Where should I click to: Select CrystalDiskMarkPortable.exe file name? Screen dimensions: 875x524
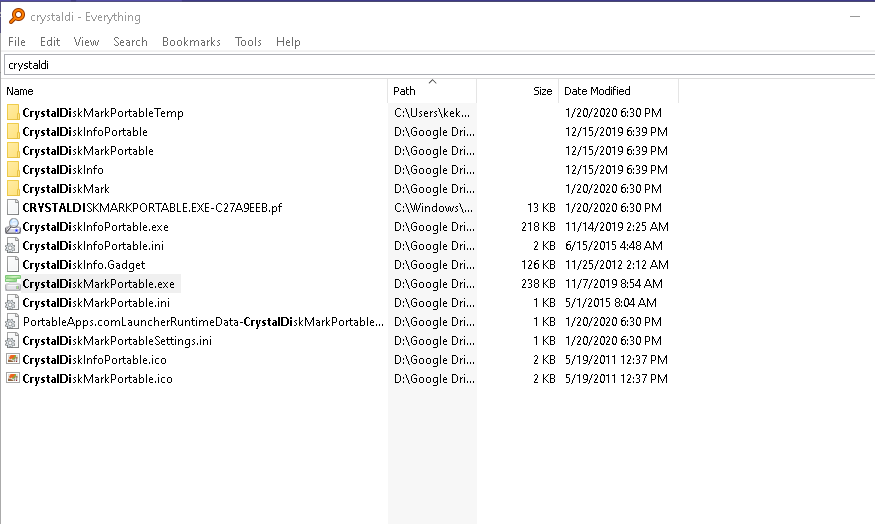[98, 283]
